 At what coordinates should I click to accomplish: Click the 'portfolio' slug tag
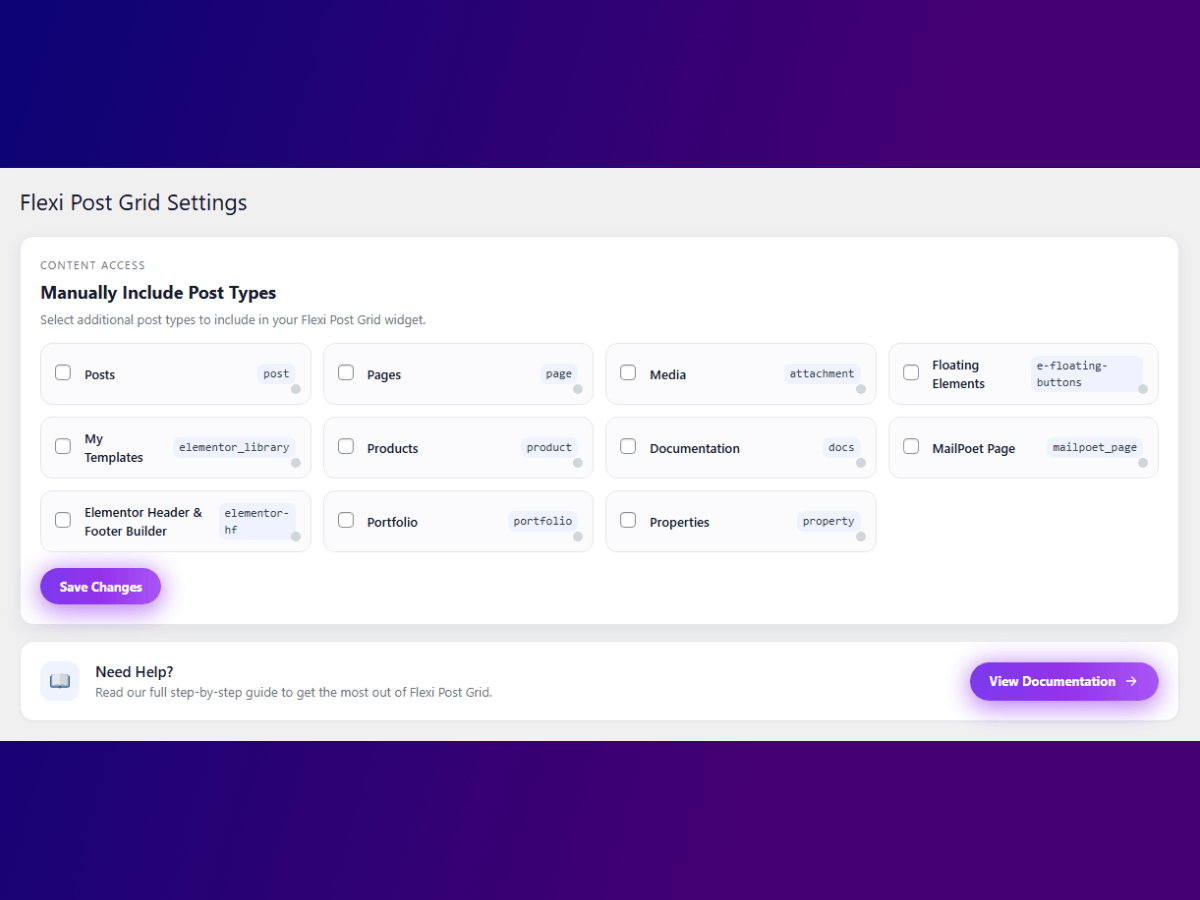(x=542, y=521)
